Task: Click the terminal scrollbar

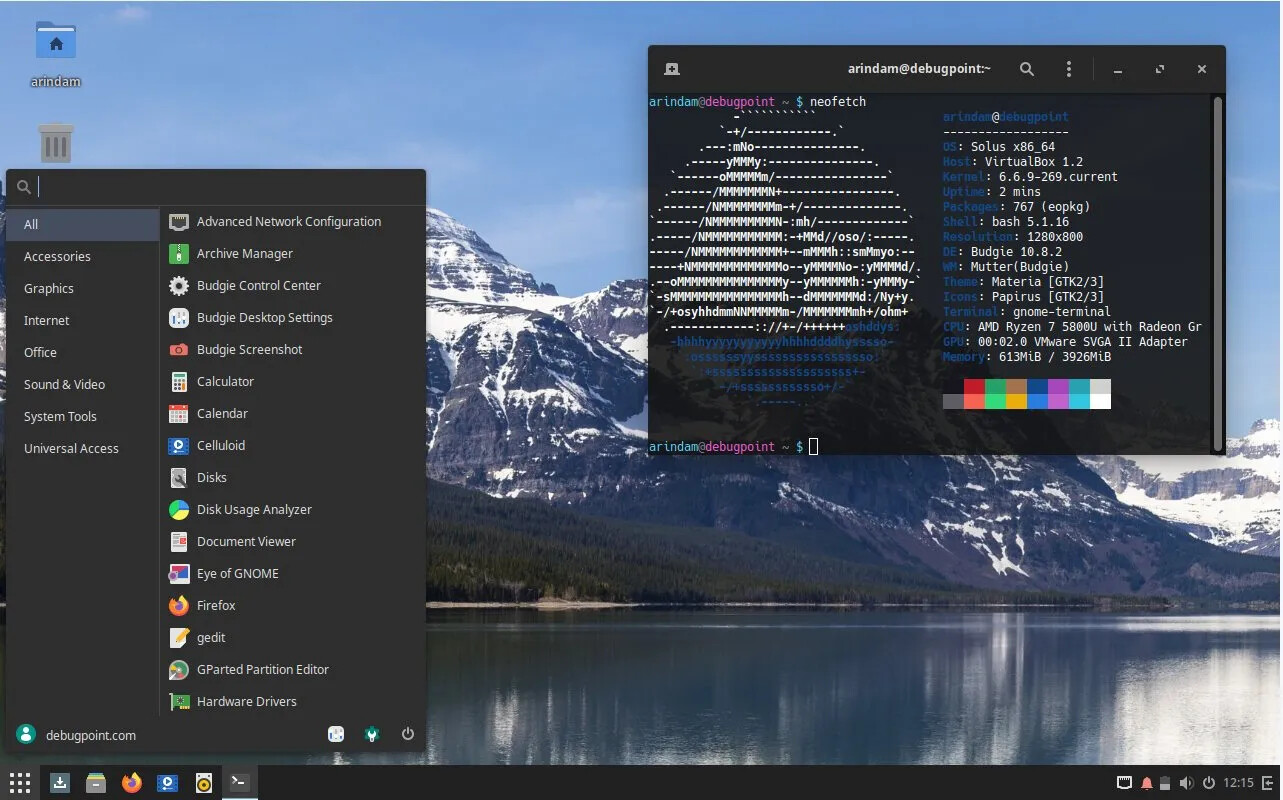Action: click(1217, 272)
